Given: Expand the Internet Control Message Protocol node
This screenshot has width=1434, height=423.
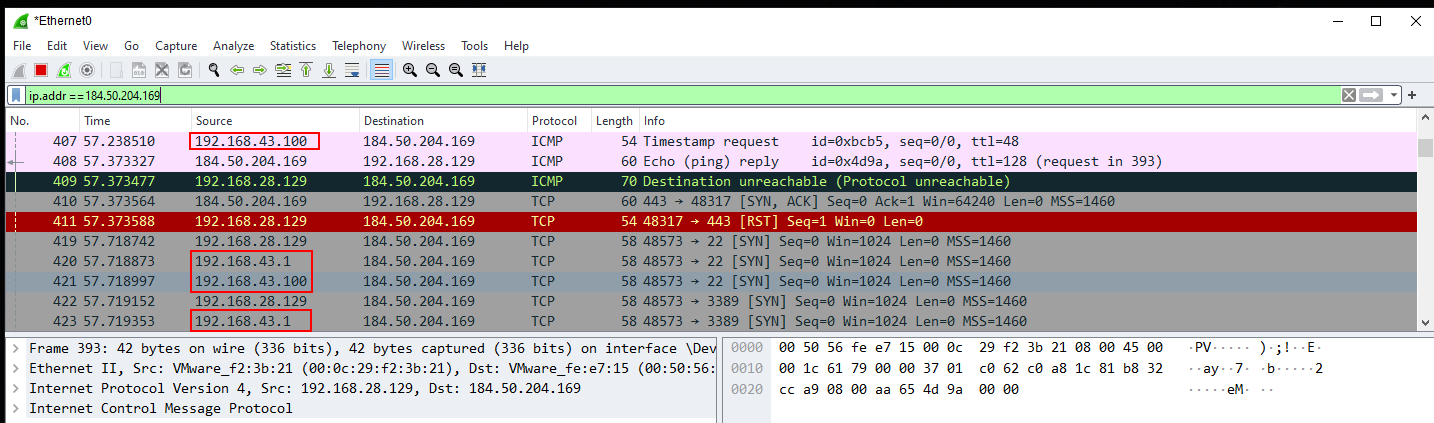Looking at the screenshot, I should [15, 408].
